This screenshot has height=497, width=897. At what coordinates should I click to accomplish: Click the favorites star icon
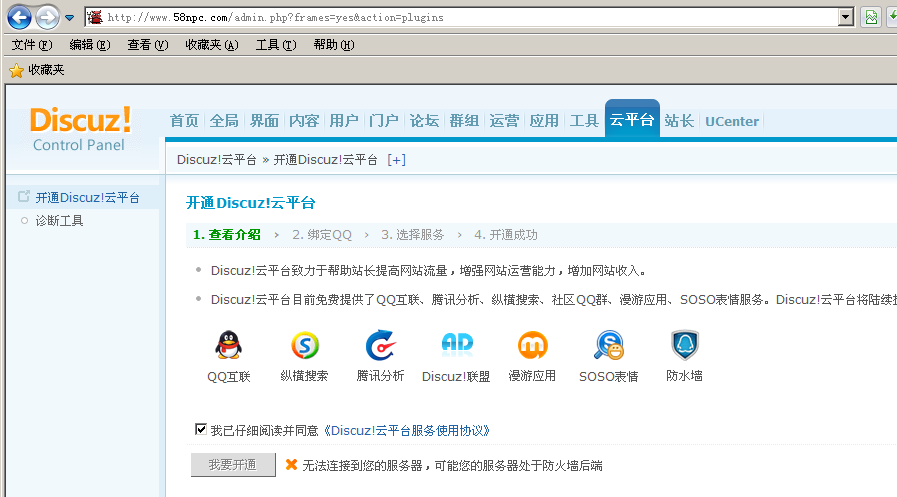click(x=17, y=70)
